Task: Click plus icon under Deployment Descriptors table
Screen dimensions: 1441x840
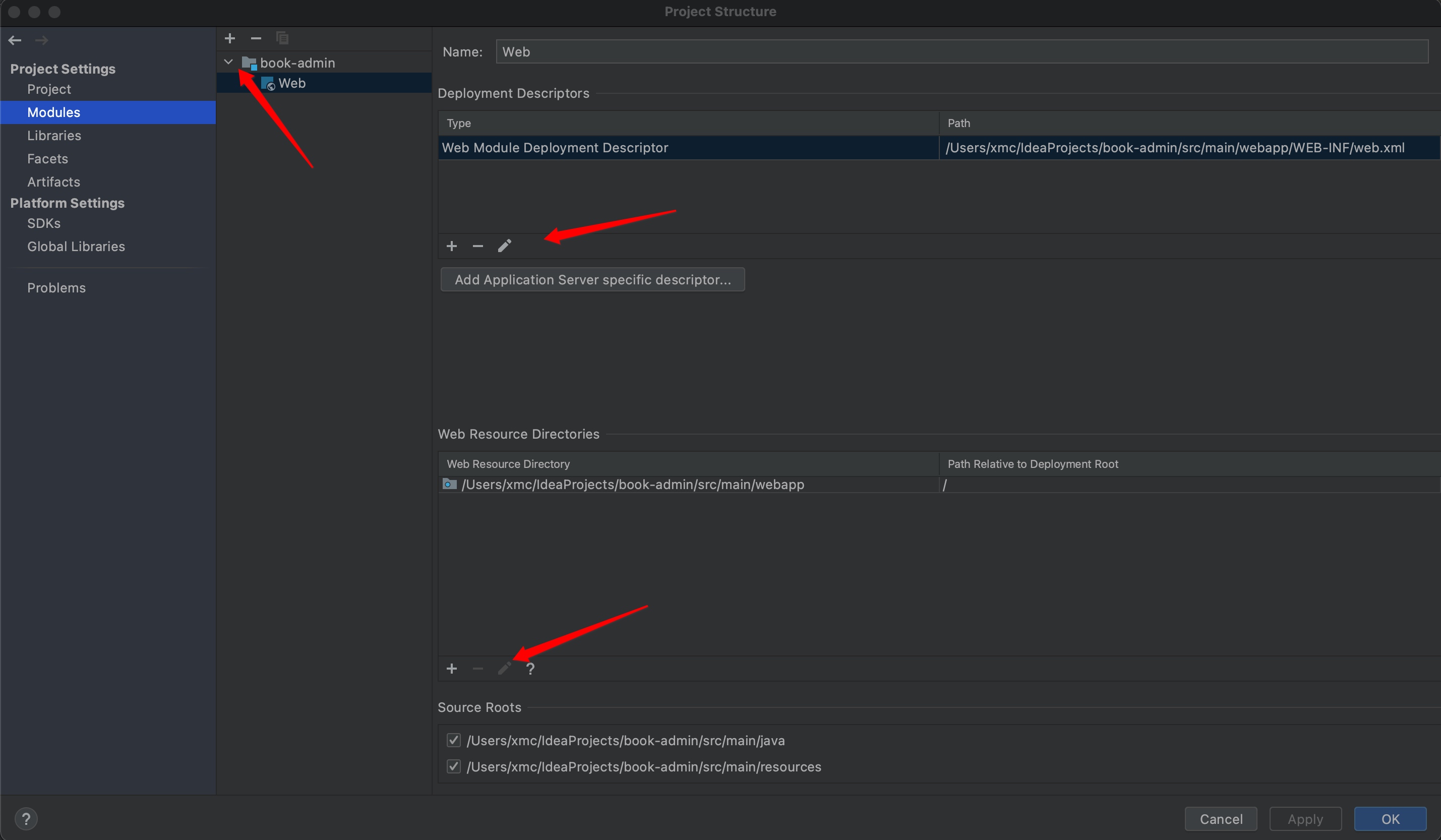Action: [452, 246]
